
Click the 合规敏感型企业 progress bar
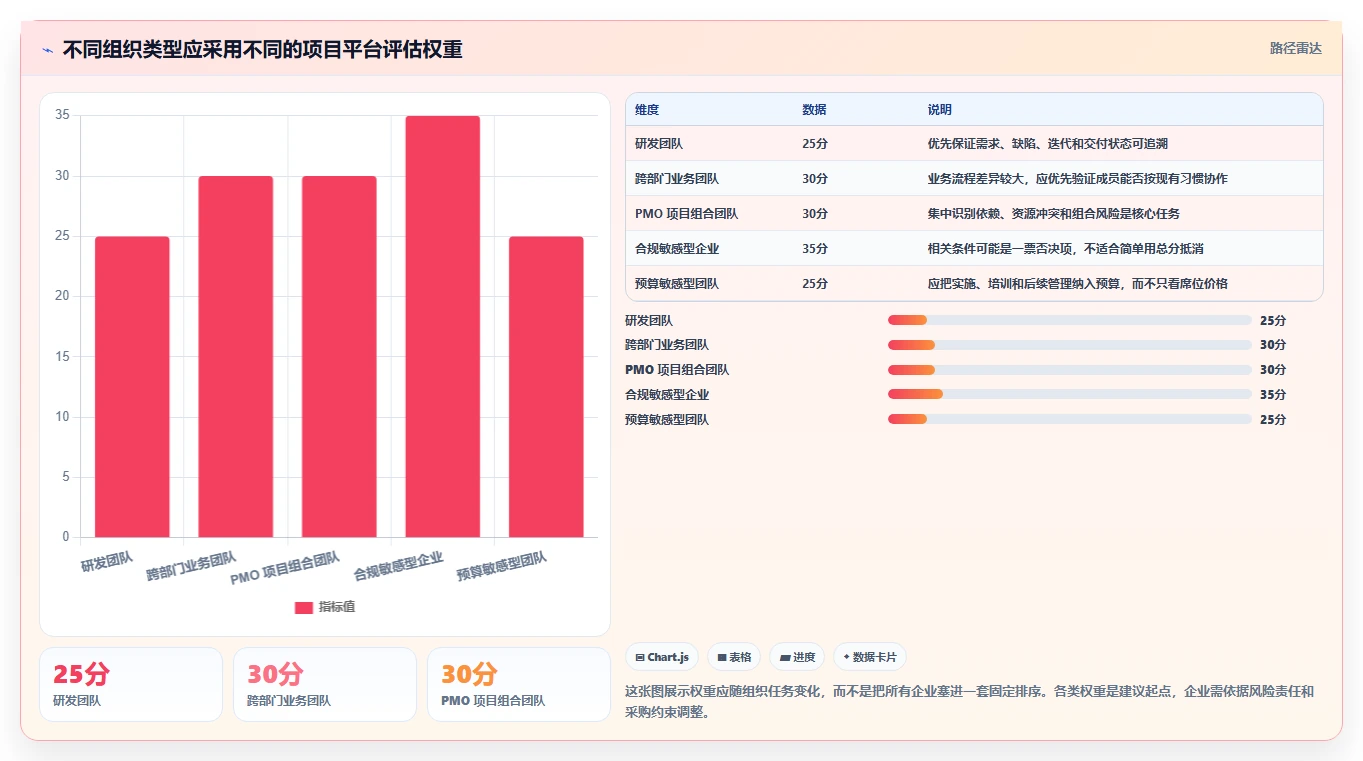tap(1070, 394)
